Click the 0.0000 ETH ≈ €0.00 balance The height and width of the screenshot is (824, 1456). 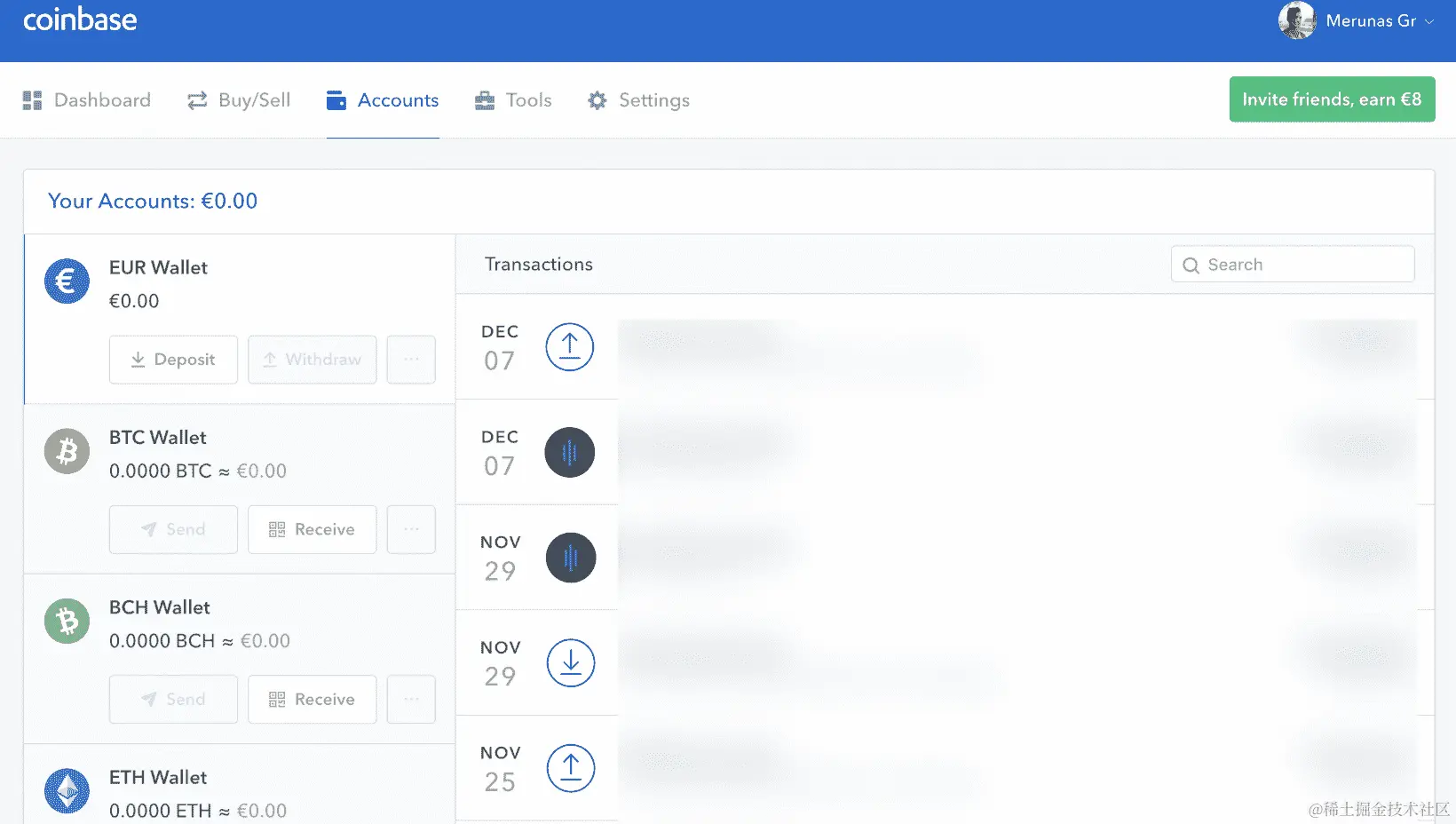198,811
